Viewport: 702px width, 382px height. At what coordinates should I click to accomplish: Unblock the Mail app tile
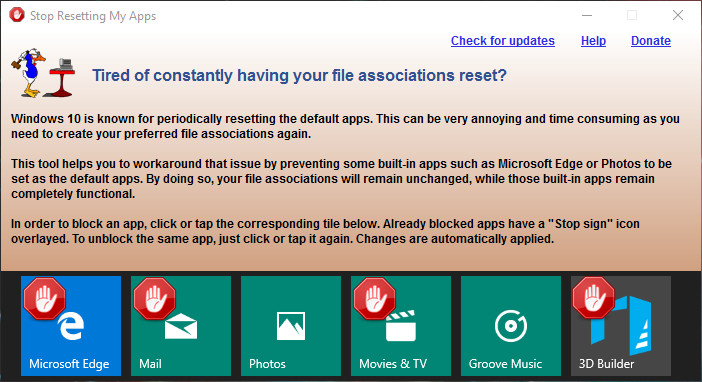click(181, 326)
